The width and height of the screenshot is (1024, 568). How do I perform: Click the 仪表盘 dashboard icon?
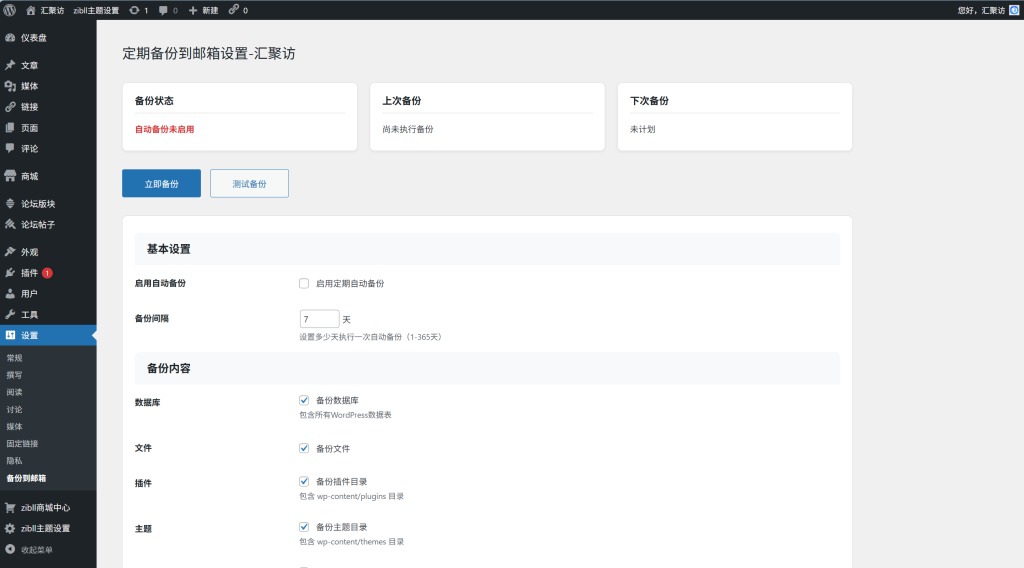click(10, 38)
